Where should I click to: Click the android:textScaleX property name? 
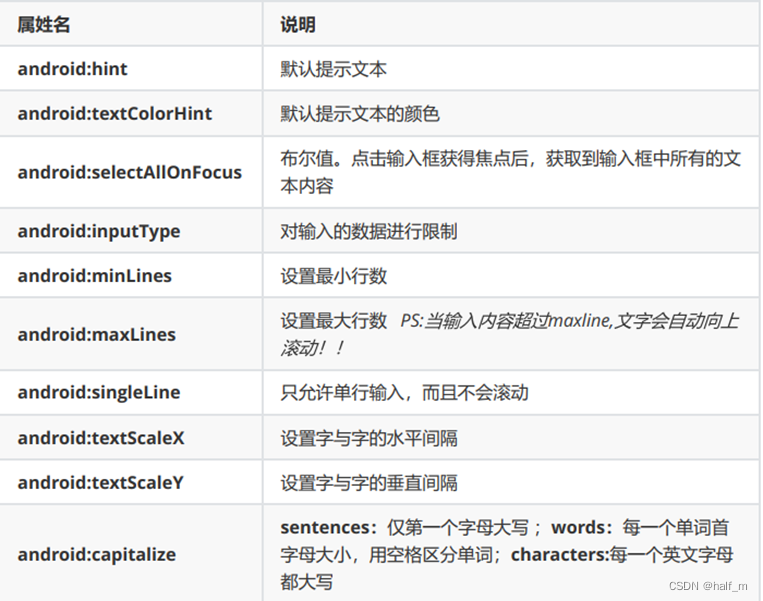(x=101, y=438)
